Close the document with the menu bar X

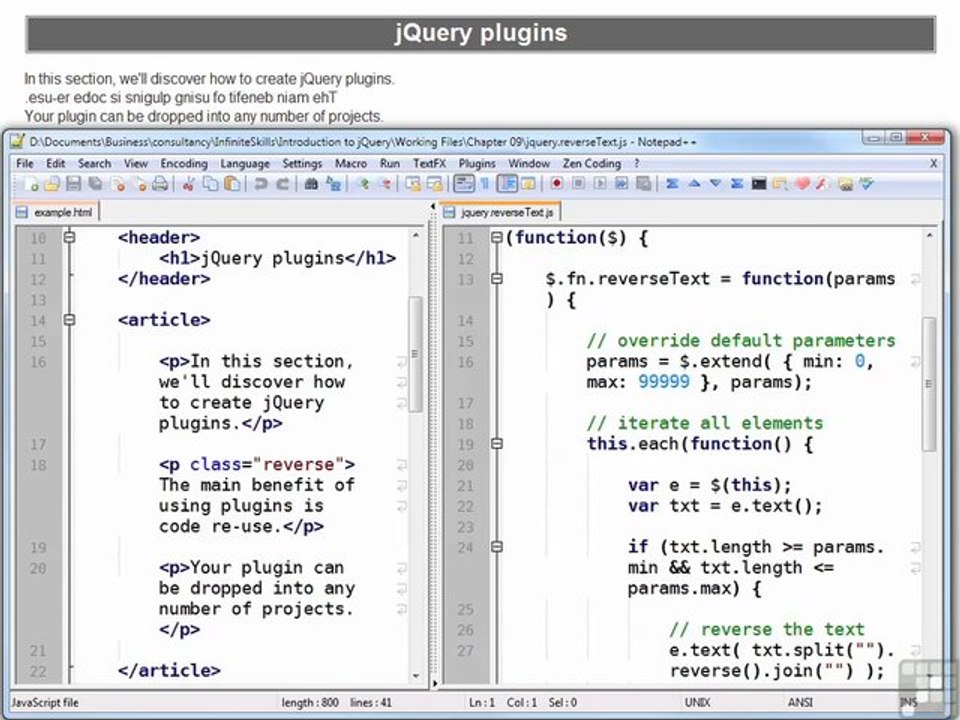click(933, 163)
